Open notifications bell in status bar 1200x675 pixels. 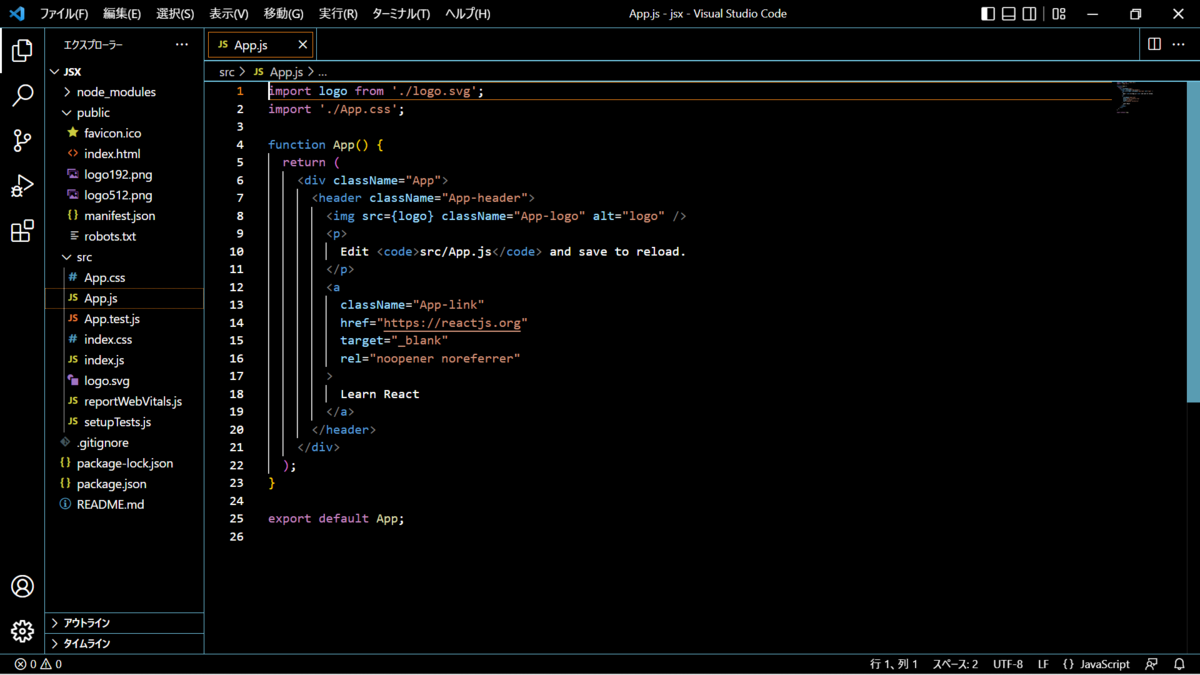click(x=1179, y=664)
